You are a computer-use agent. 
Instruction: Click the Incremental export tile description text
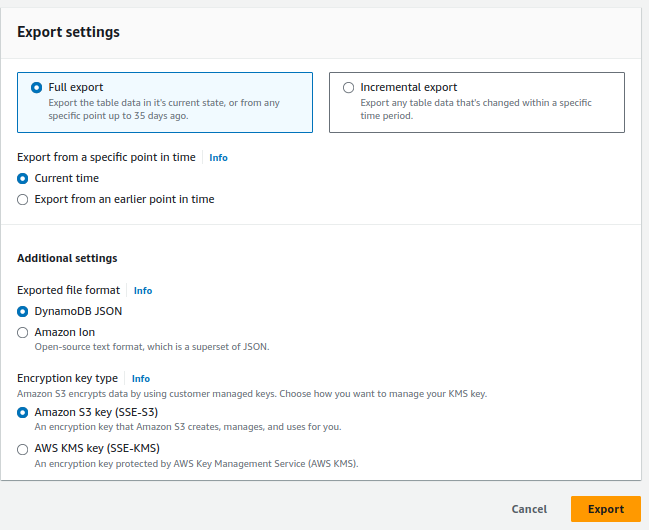476,109
